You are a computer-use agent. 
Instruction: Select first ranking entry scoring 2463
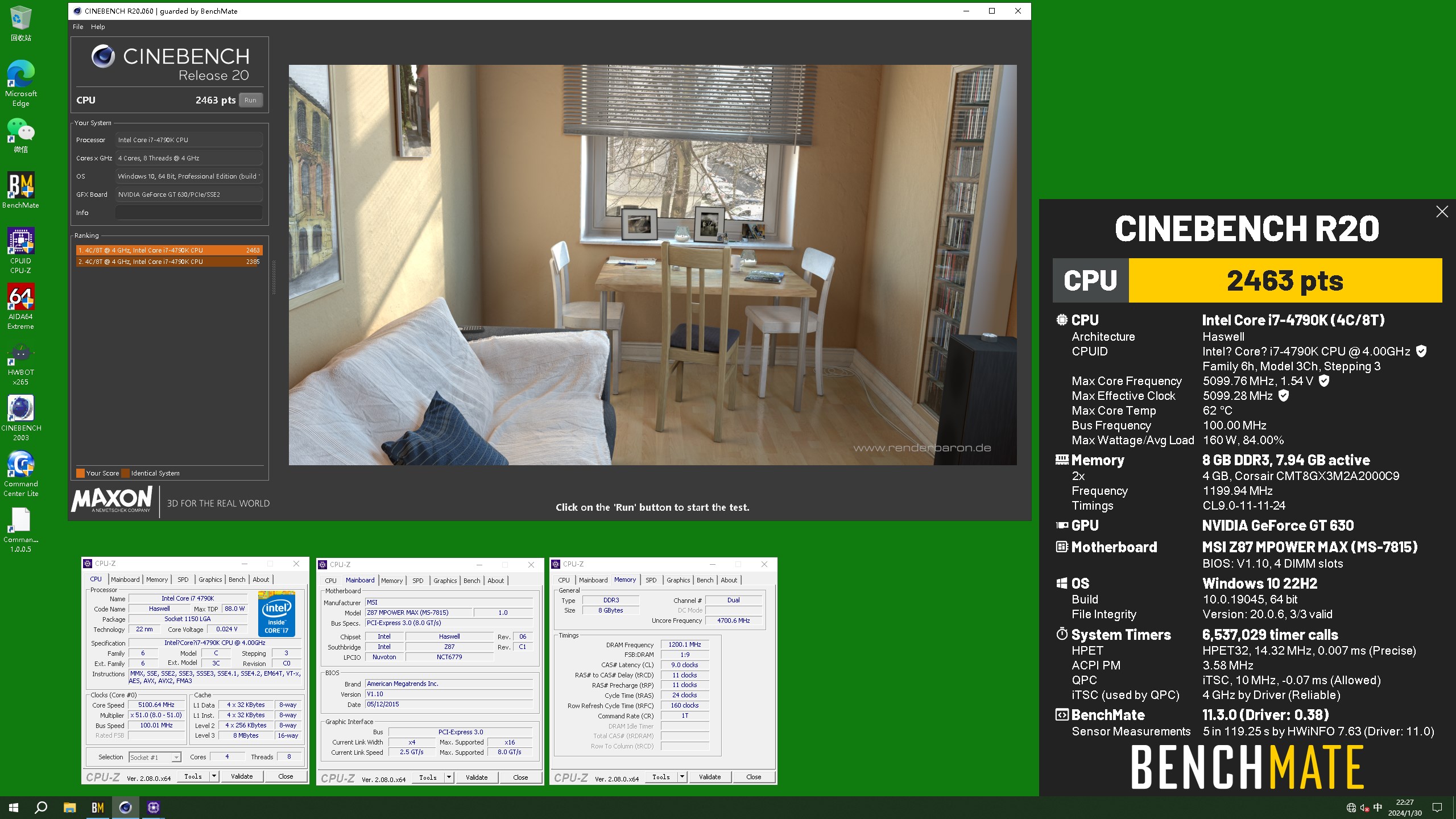[x=169, y=250]
